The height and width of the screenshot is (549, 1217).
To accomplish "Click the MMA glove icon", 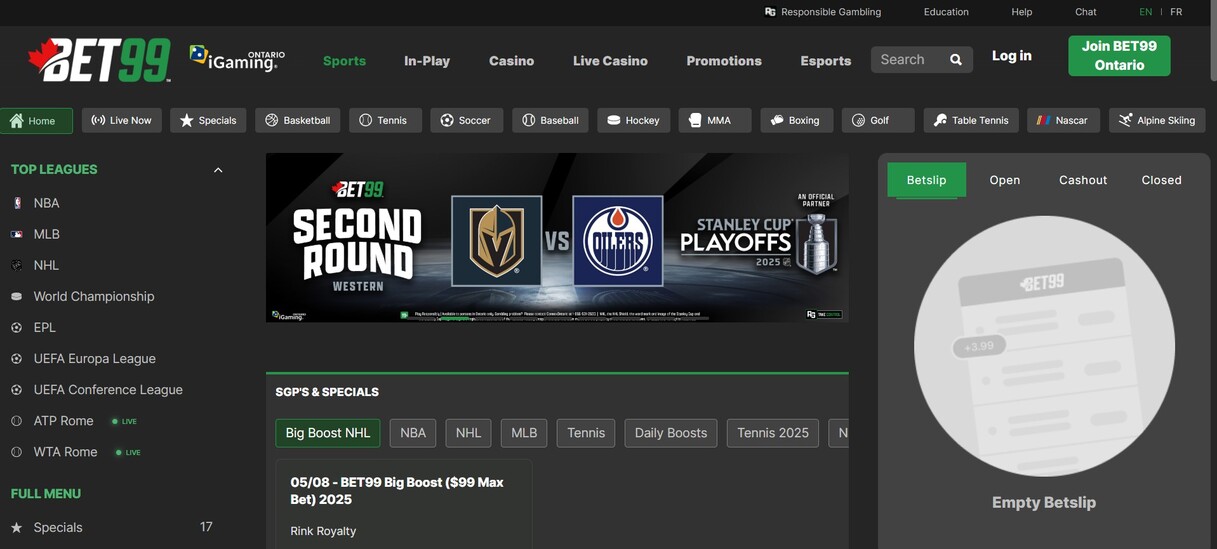I will point(695,120).
